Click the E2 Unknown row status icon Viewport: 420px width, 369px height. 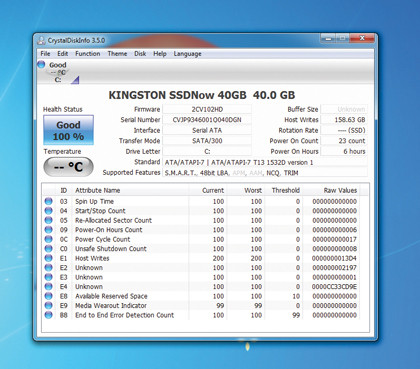tap(49, 267)
